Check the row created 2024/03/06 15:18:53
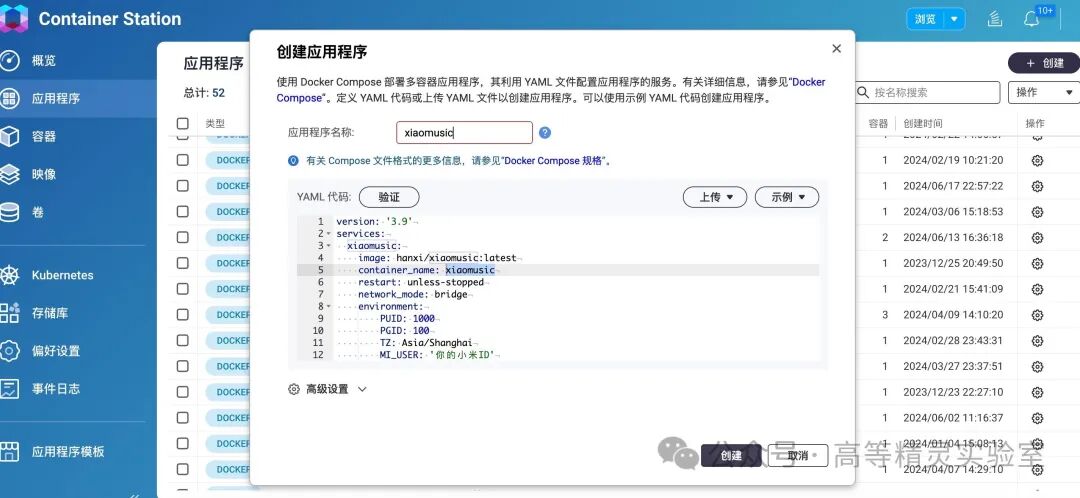This screenshot has width=1080, height=498. (183, 211)
